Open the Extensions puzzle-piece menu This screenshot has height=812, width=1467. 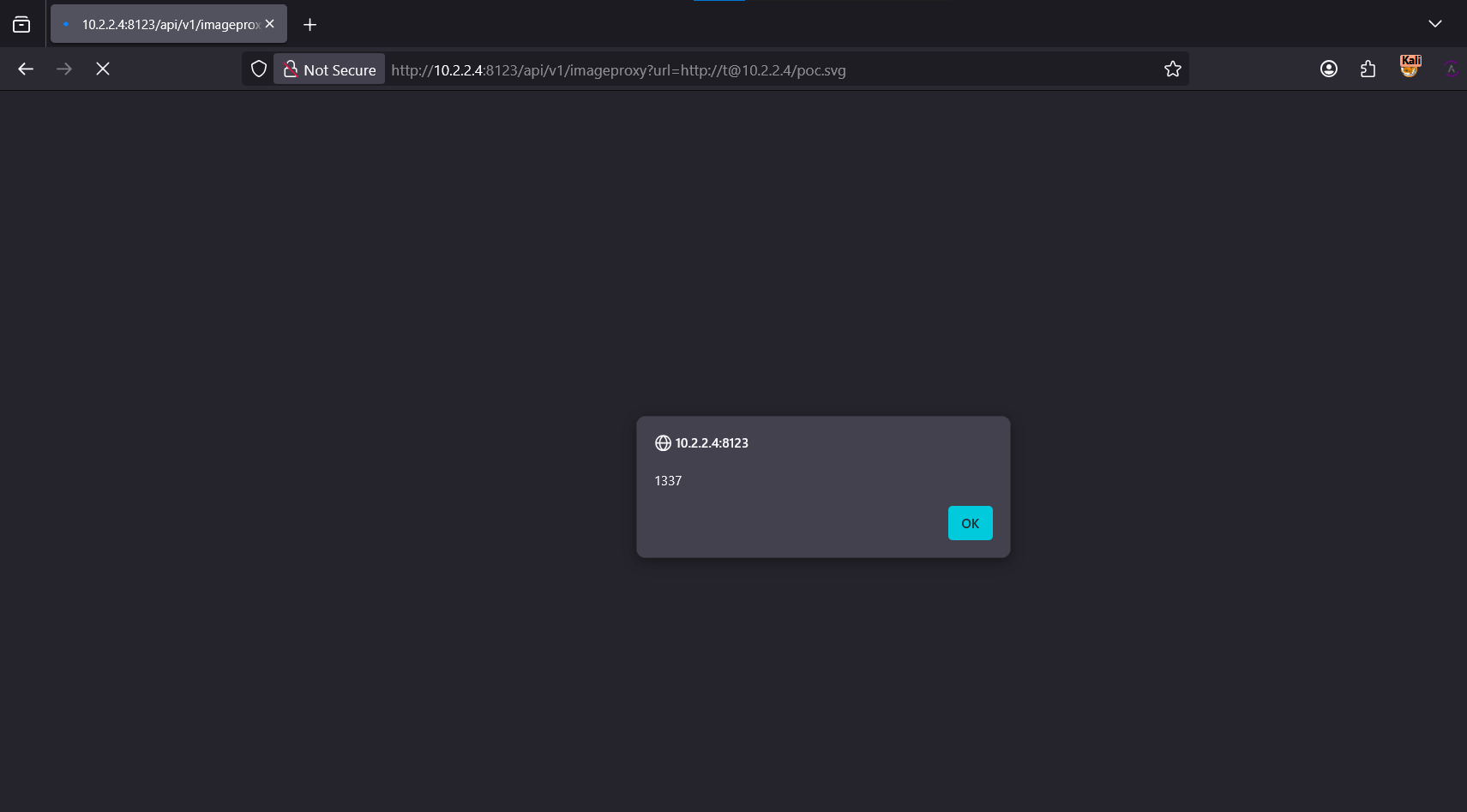click(1368, 69)
